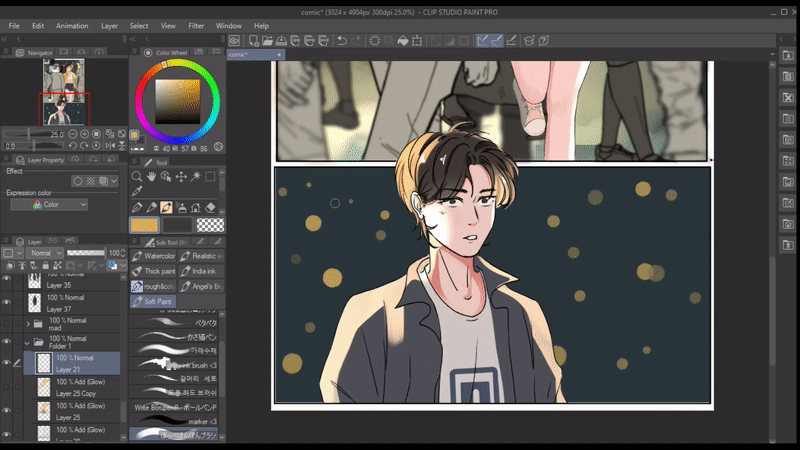Image resolution: width=800 pixels, height=450 pixels.
Task: Open the Effect options dropdown arrow
Action: 114,181
